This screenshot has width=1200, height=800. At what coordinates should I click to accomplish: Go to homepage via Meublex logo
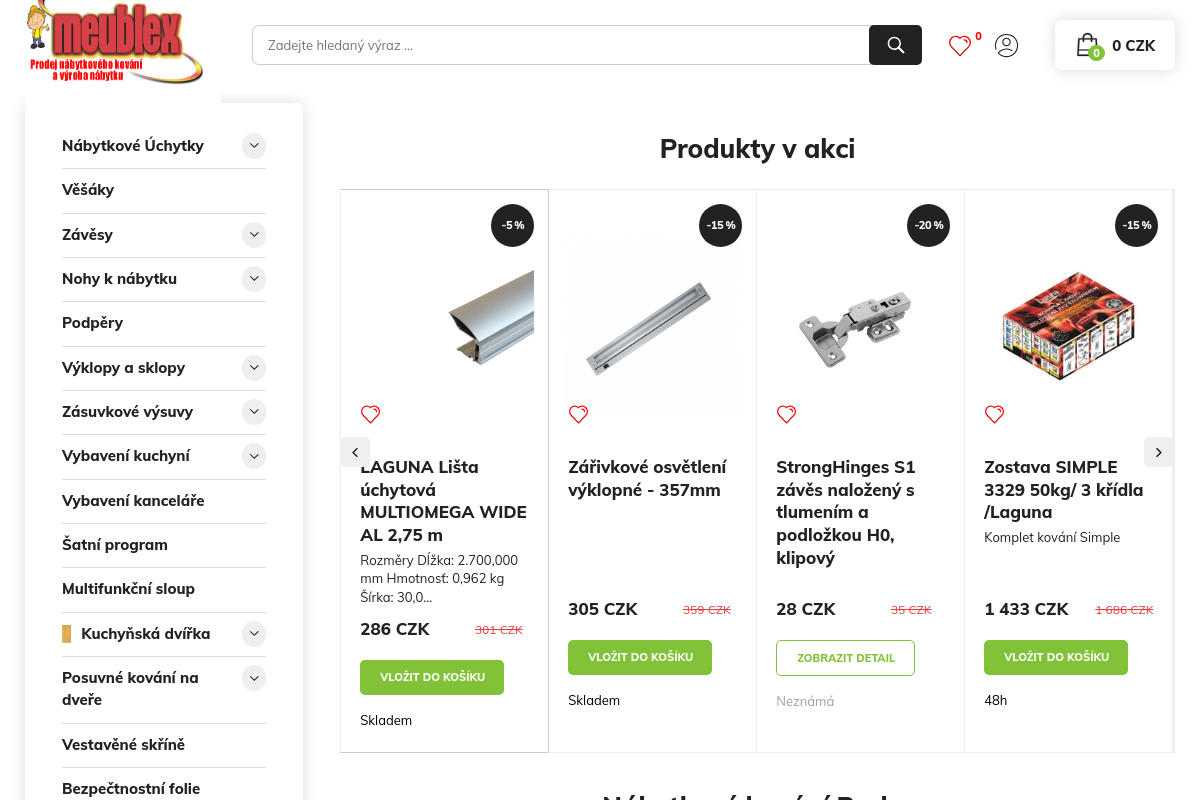[115, 43]
